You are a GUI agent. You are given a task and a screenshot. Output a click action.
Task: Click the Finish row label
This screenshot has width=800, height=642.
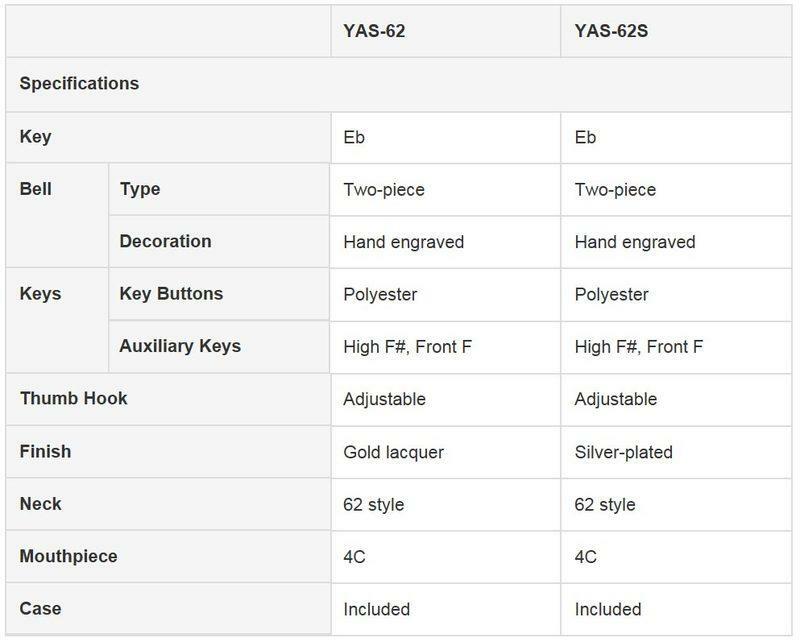point(45,452)
